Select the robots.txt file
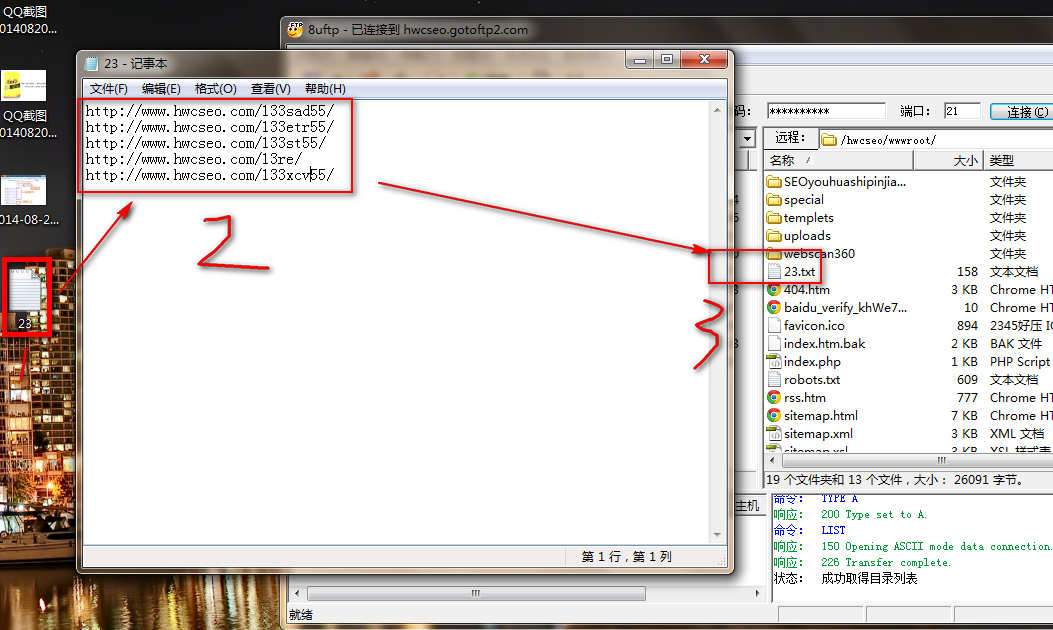Image resolution: width=1053 pixels, height=630 pixels. pos(811,380)
